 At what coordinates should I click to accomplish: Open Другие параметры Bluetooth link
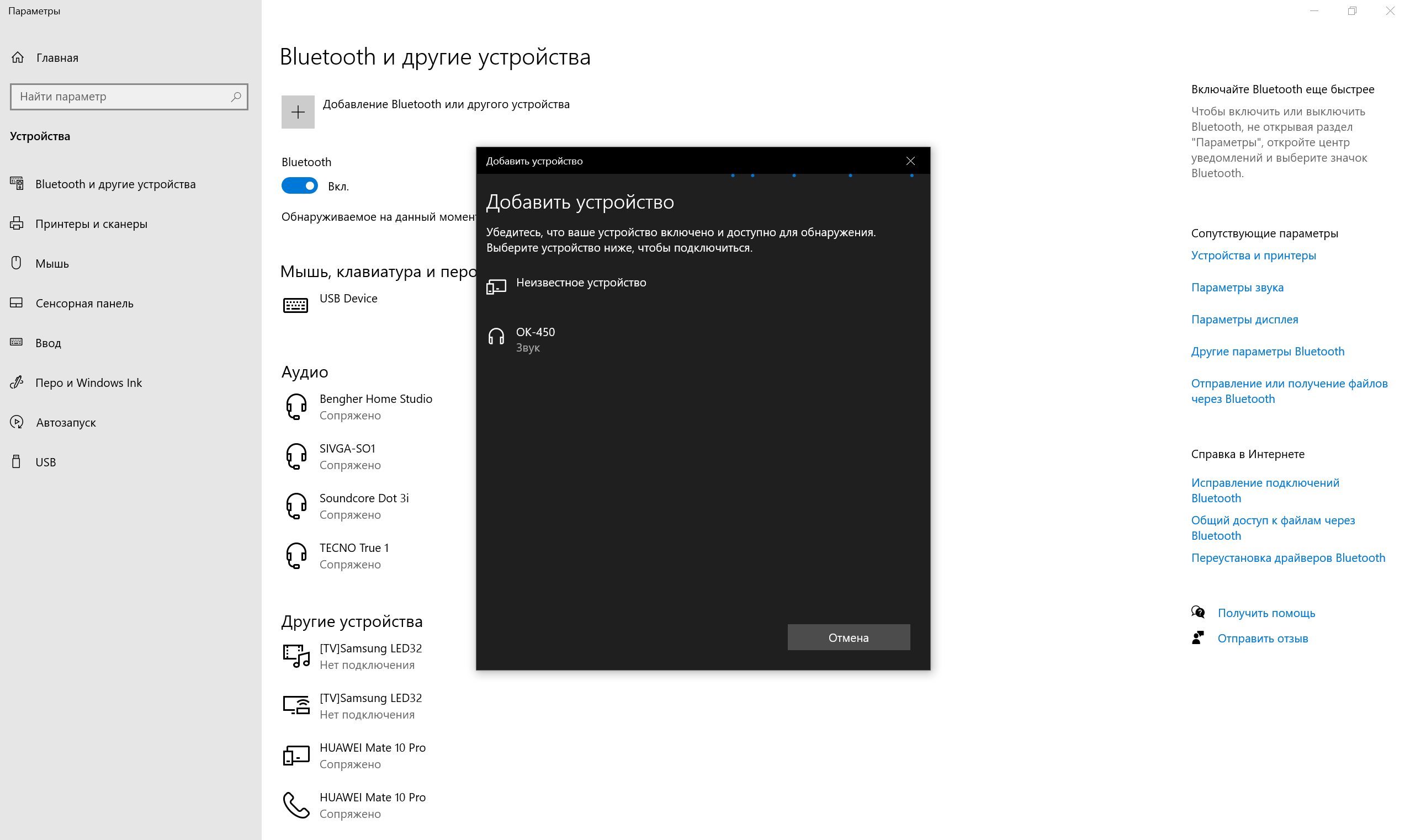coord(1268,351)
